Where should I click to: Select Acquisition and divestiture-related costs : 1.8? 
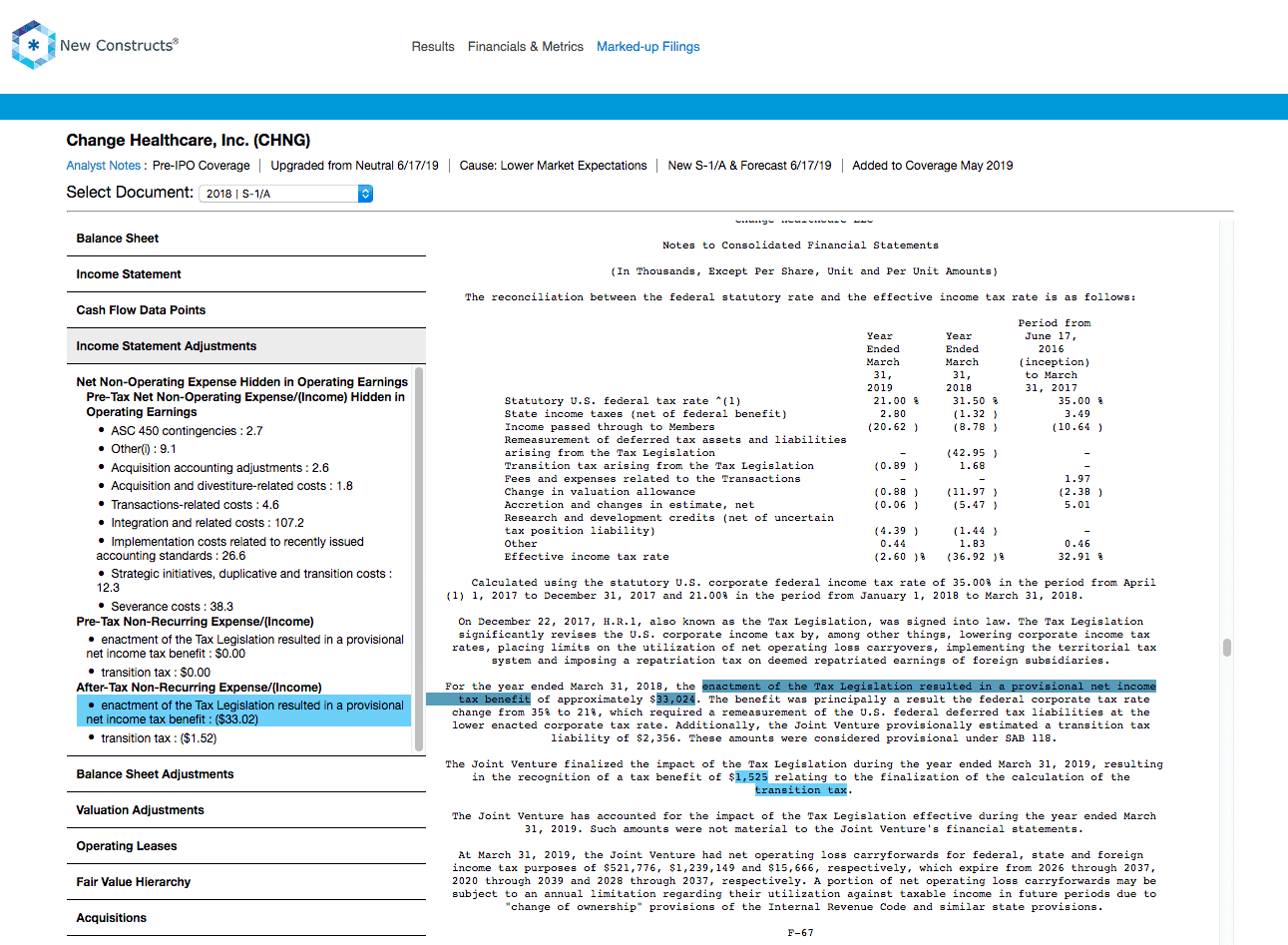[x=231, y=486]
